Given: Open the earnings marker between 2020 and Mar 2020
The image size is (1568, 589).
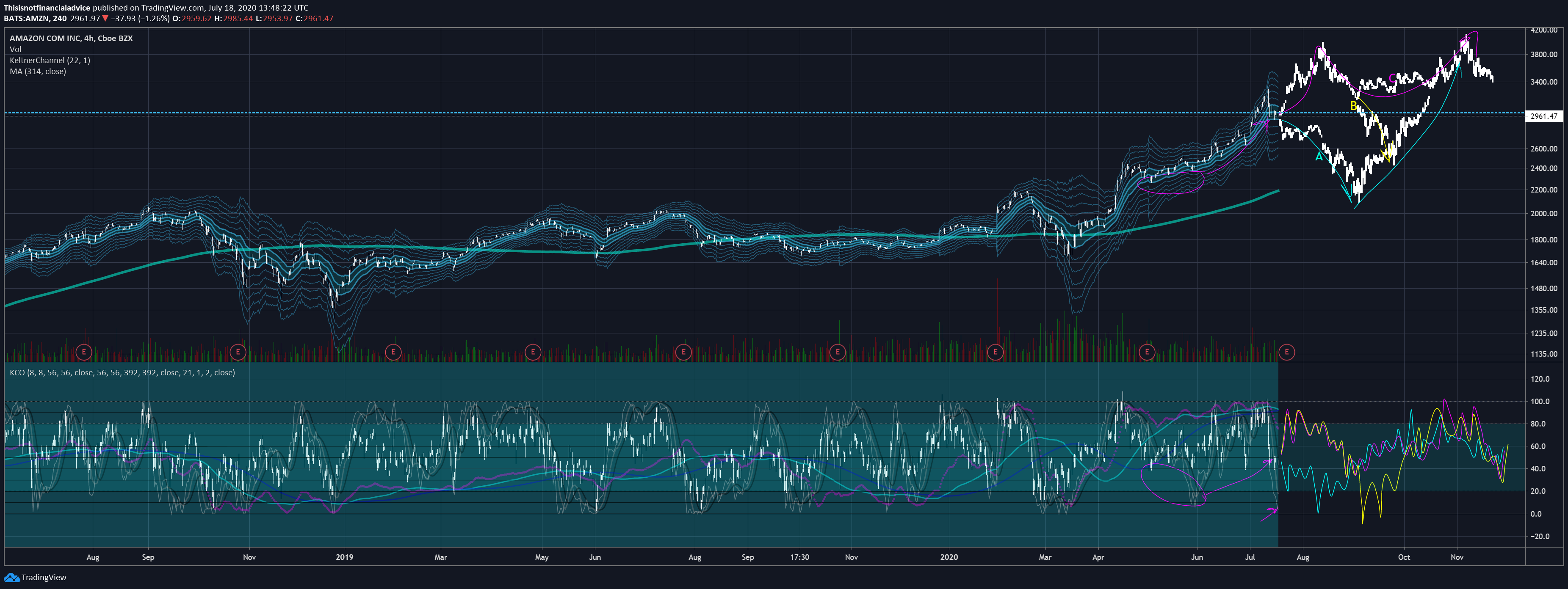Looking at the screenshot, I should [995, 352].
